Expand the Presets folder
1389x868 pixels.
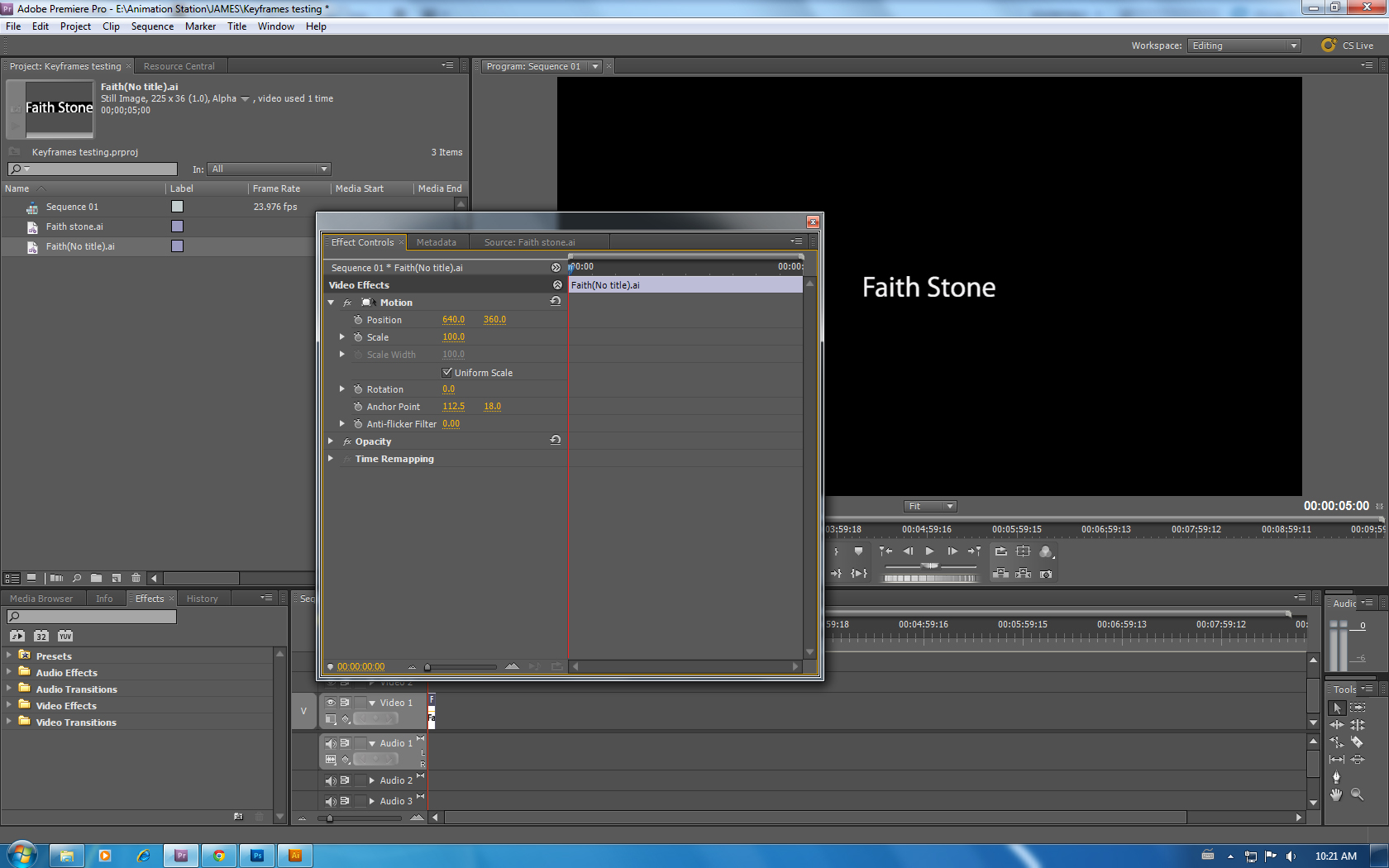click(9, 655)
